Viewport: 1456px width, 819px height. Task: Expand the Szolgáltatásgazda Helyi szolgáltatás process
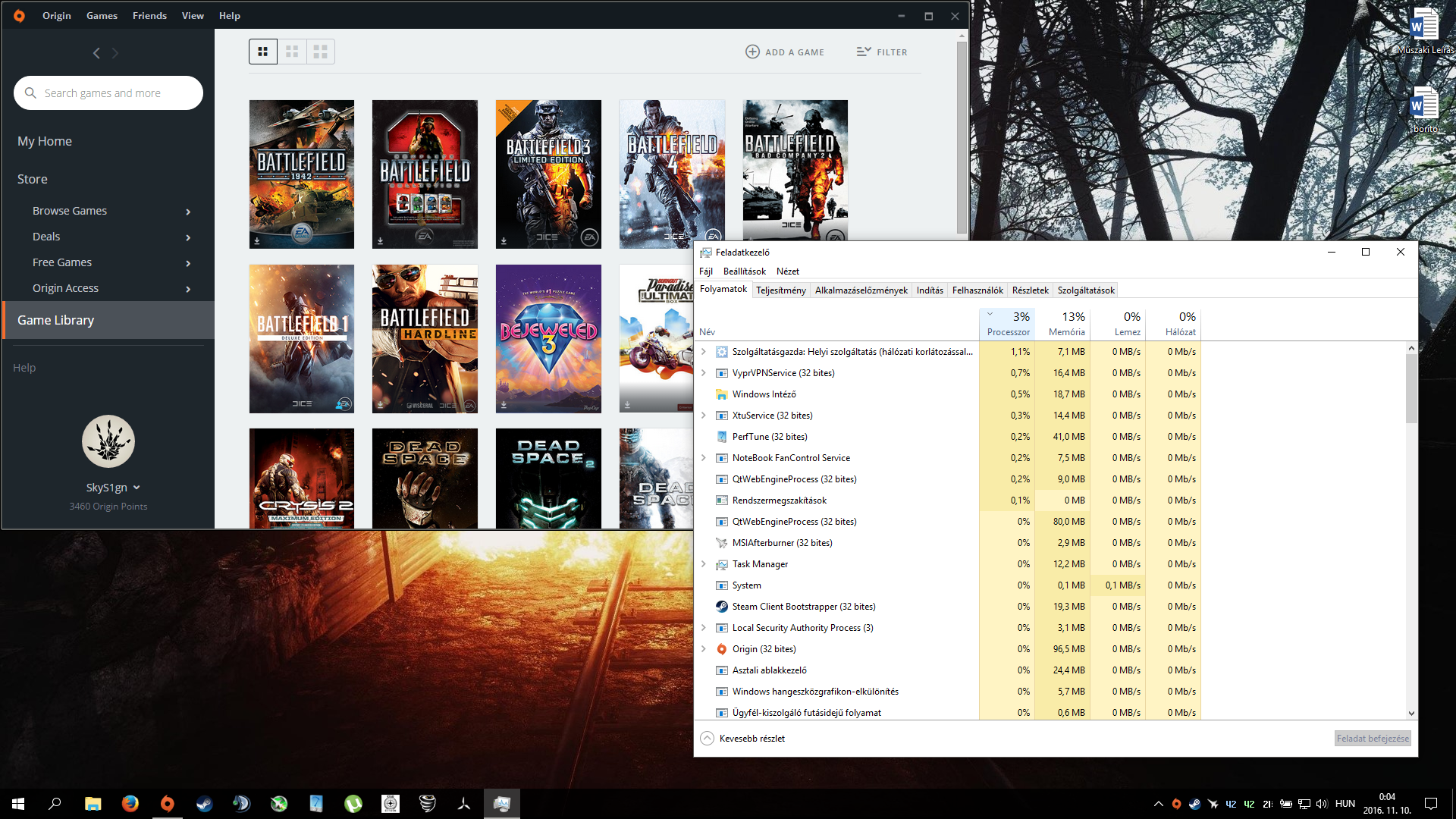coord(704,352)
